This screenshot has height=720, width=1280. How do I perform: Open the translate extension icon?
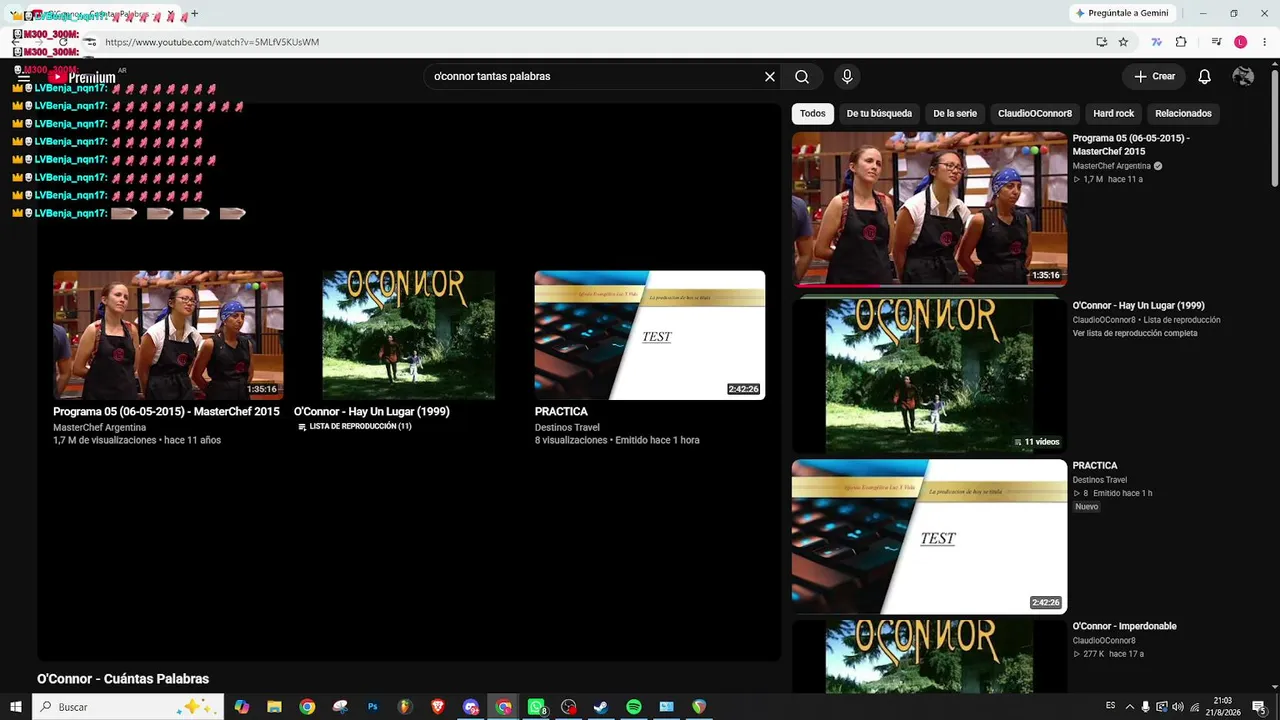[1157, 42]
